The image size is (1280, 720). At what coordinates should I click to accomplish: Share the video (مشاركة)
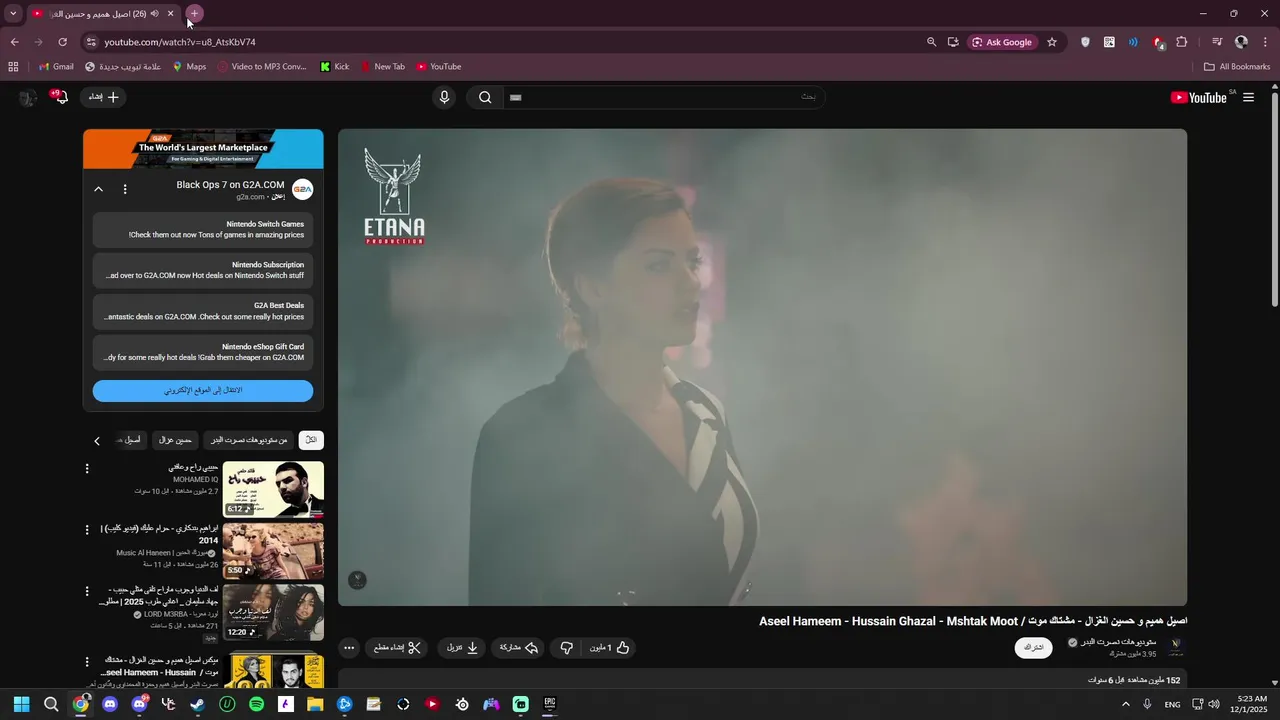[x=519, y=648]
